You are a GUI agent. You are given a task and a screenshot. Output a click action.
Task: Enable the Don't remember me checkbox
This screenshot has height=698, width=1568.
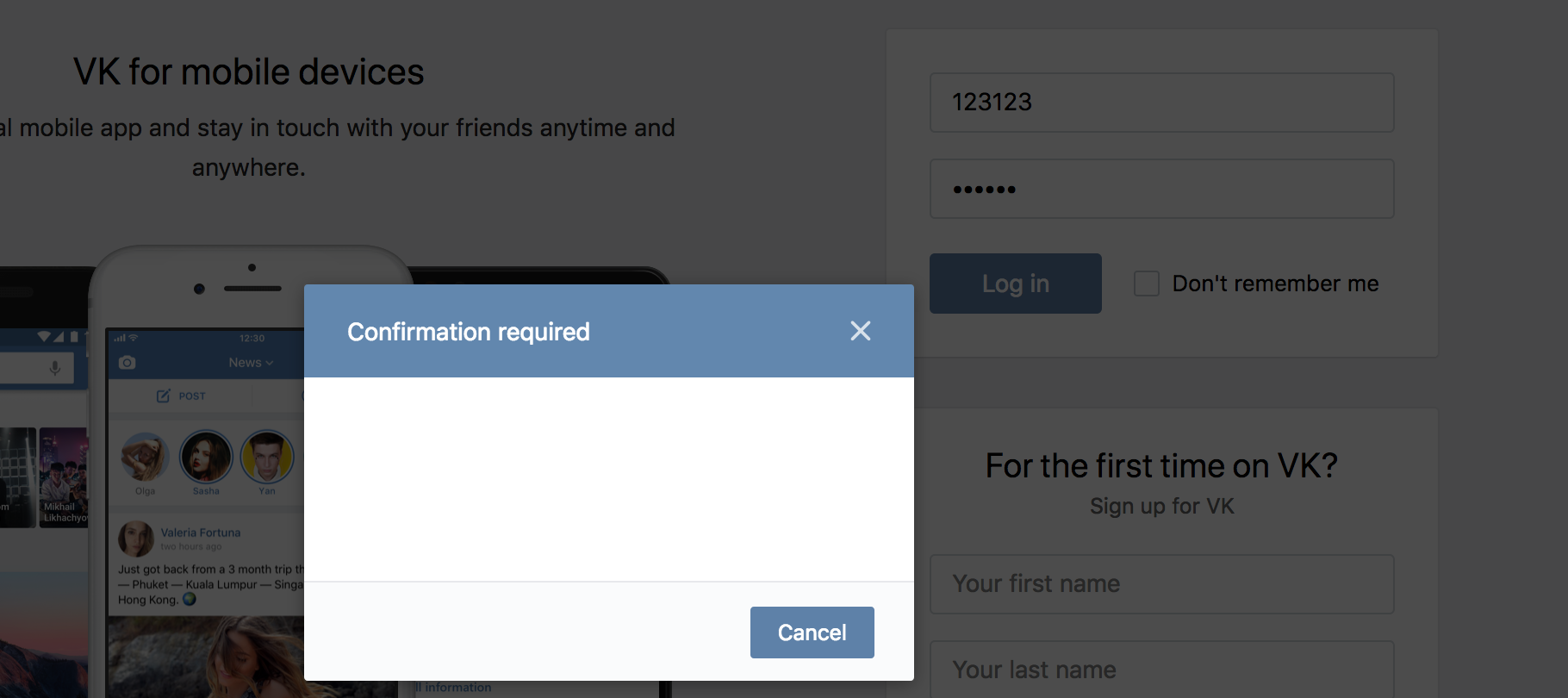click(x=1146, y=283)
